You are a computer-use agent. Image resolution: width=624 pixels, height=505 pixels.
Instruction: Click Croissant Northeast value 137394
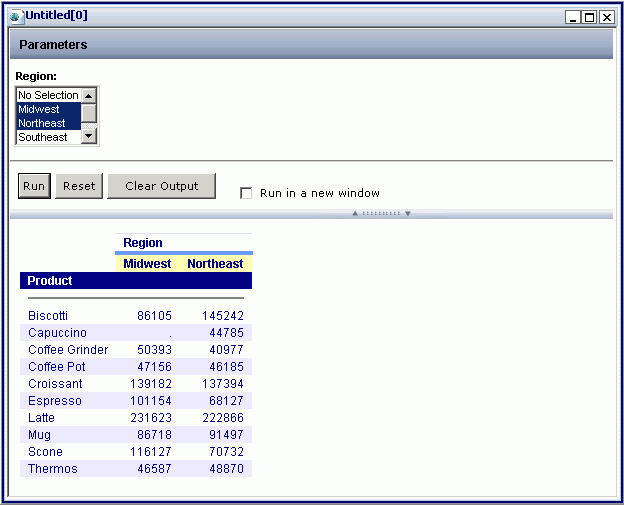tap(223, 384)
